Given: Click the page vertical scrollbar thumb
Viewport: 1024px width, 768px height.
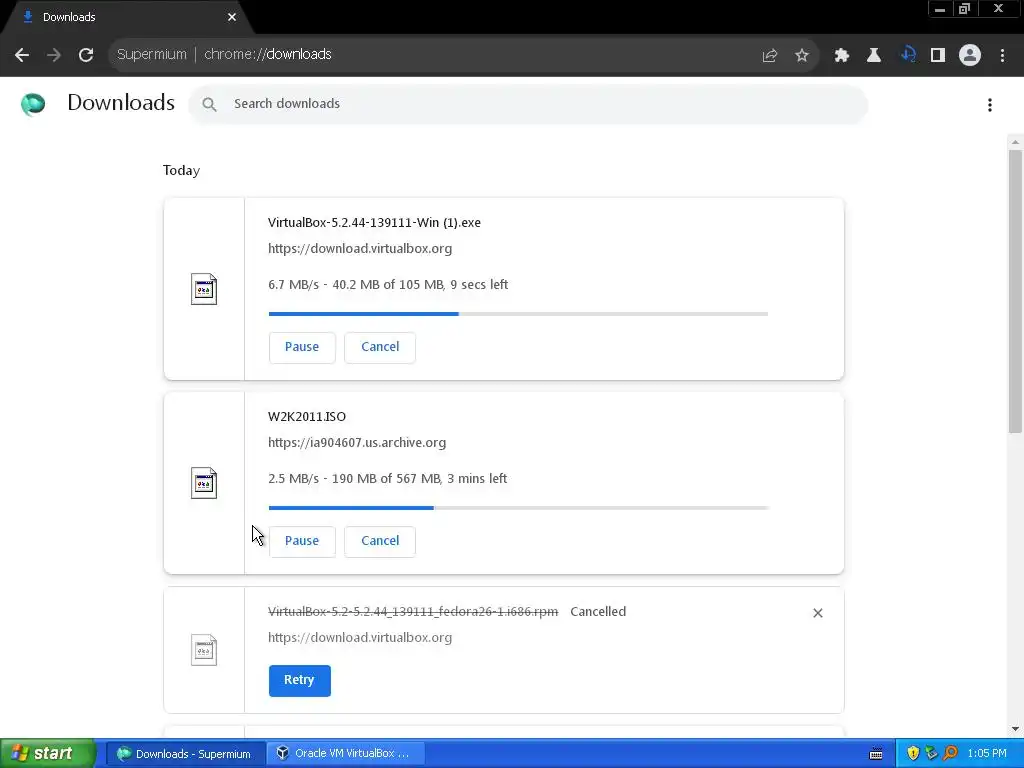Looking at the screenshot, I should [x=1016, y=291].
